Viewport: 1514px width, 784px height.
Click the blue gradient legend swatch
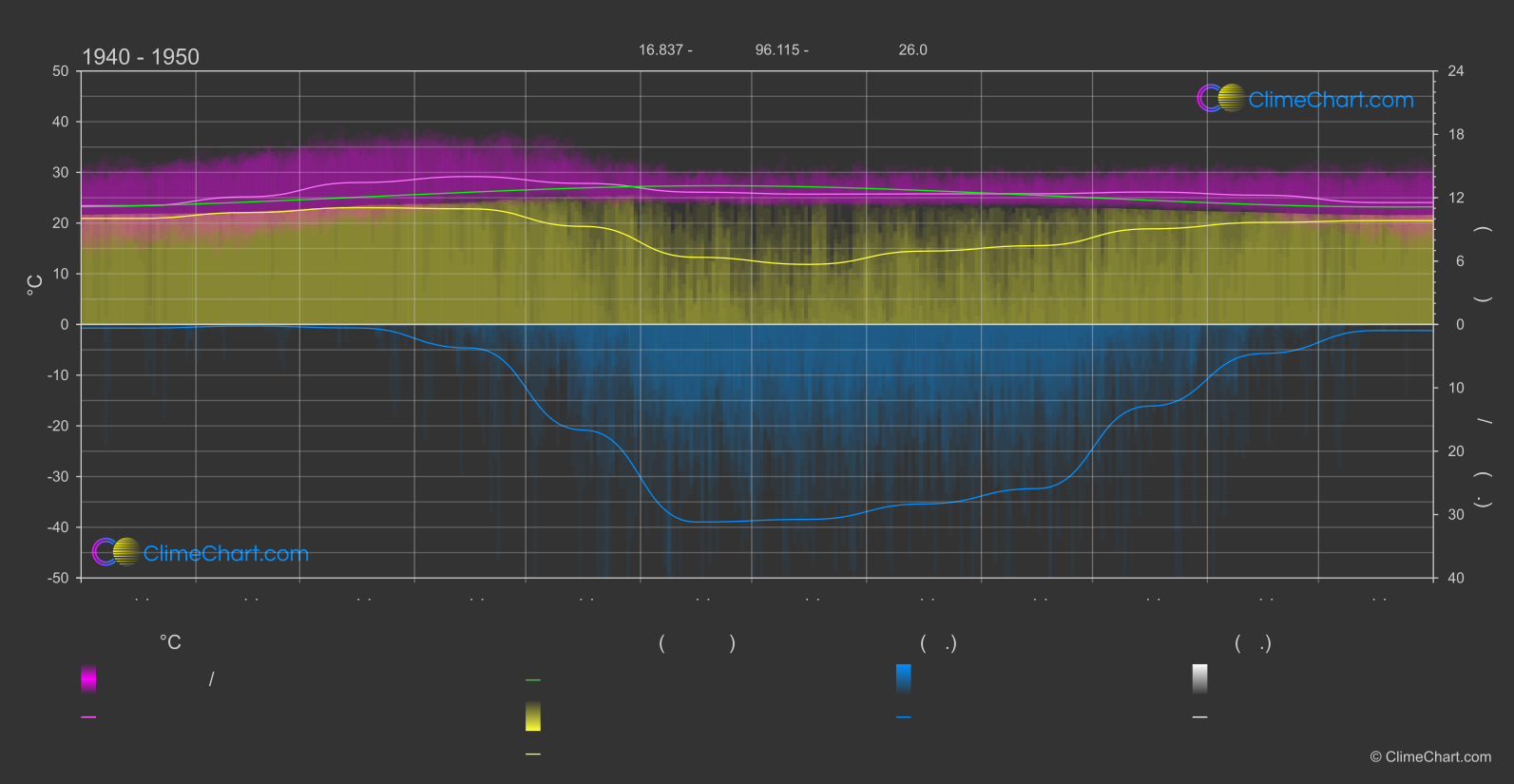(904, 679)
